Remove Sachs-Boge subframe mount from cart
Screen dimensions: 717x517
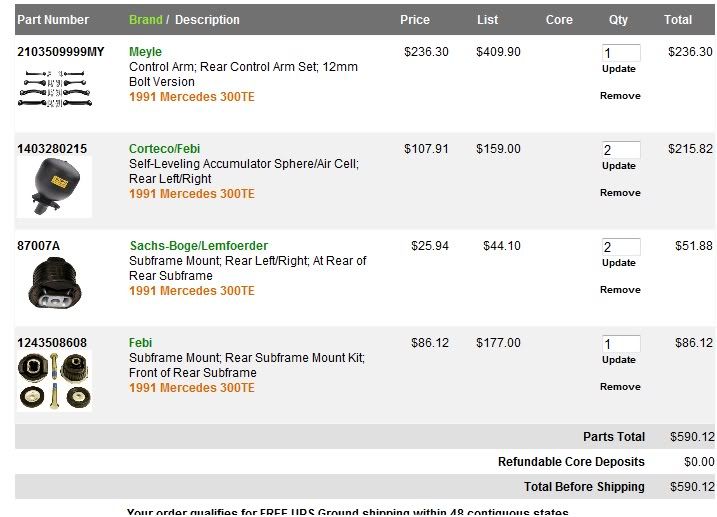tap(620, 290)
